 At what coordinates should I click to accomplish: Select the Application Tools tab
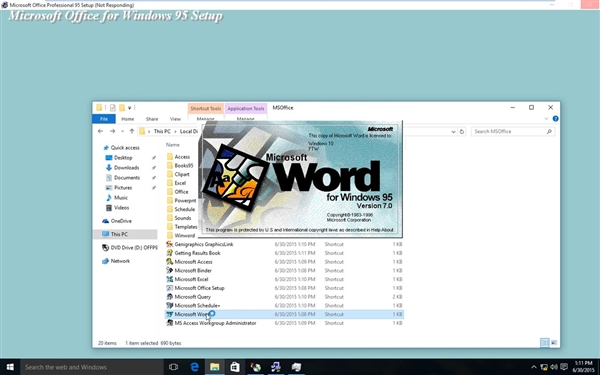click(246, 109)
